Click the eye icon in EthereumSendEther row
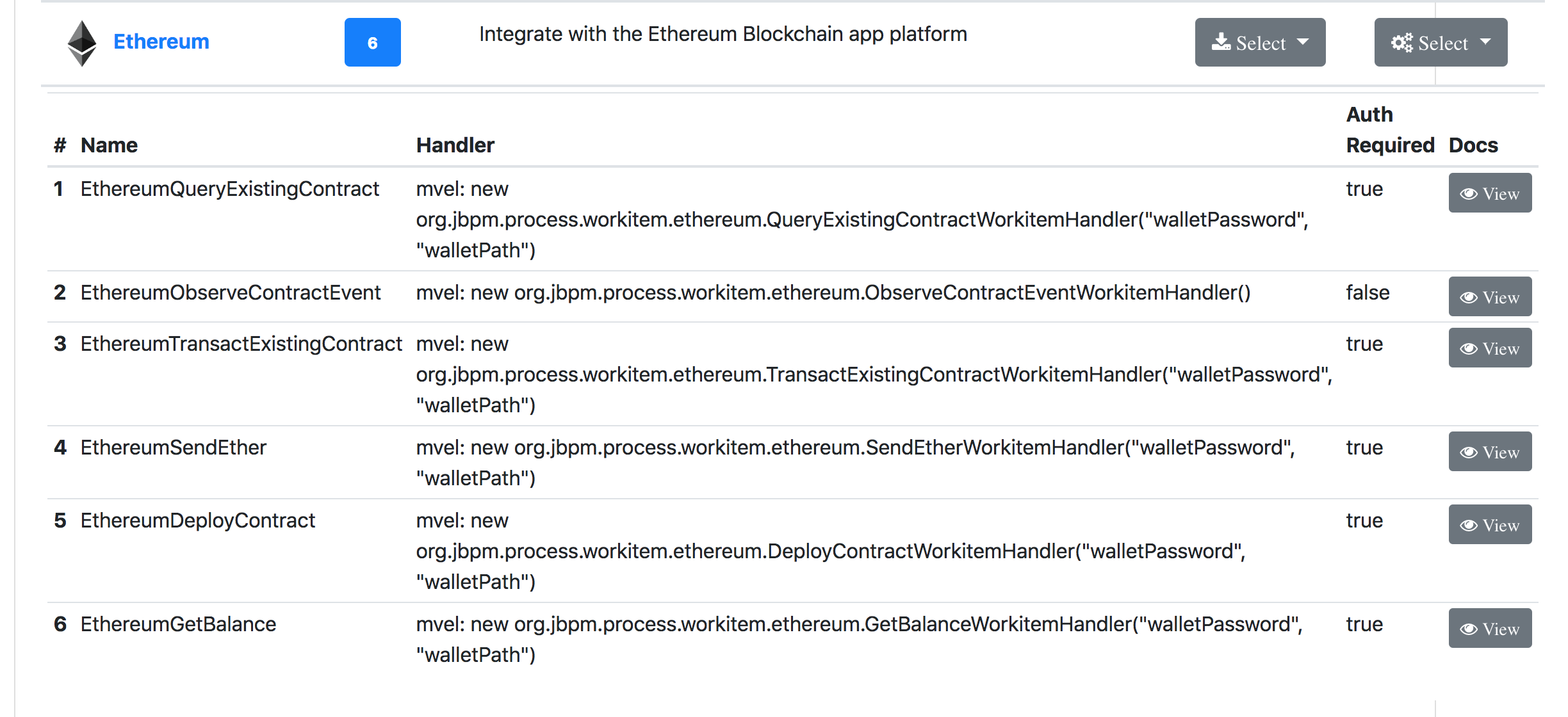Screen dimensions: 1568x717 [x=1469, y=453]
